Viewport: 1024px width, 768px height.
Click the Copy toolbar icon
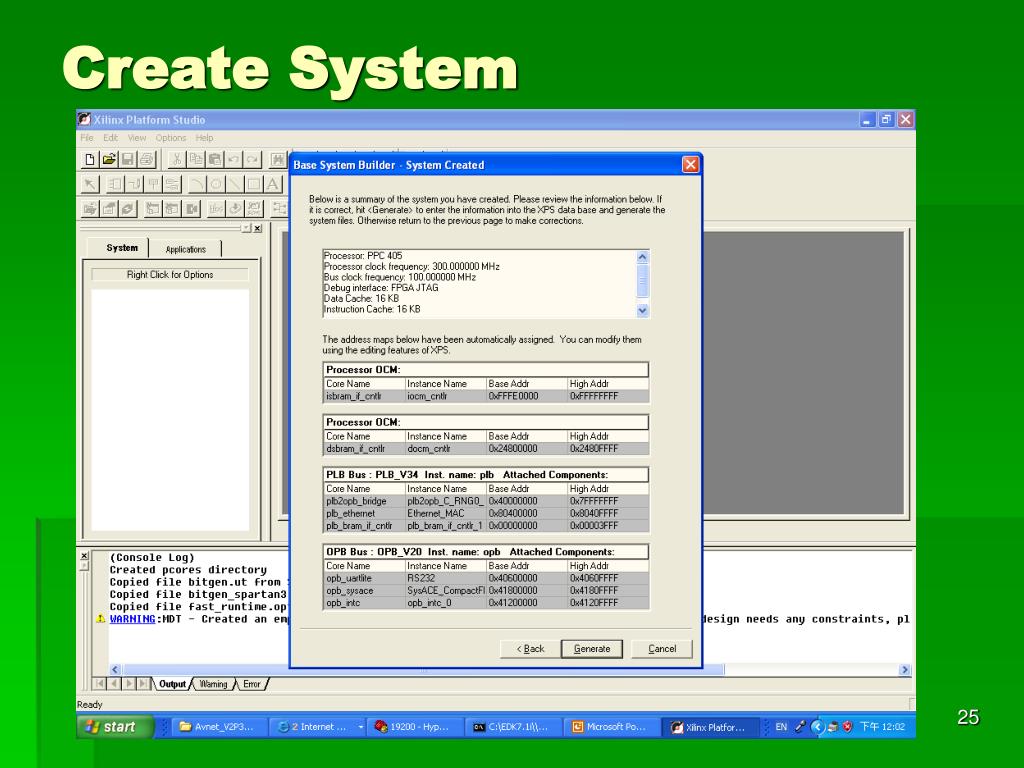tap(195, 159)
